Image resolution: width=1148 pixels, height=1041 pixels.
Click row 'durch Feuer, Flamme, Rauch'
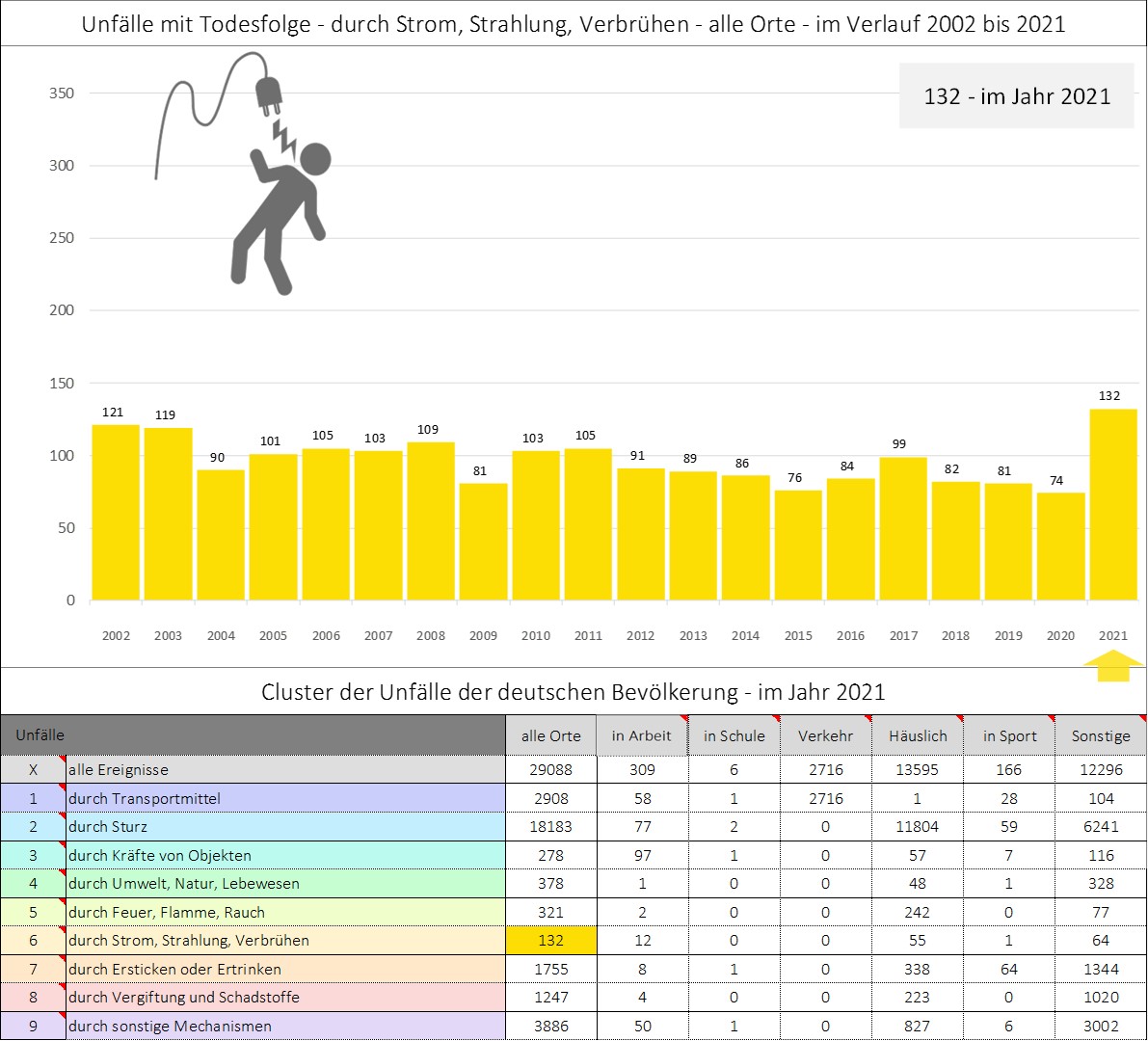tap(285, 912)
